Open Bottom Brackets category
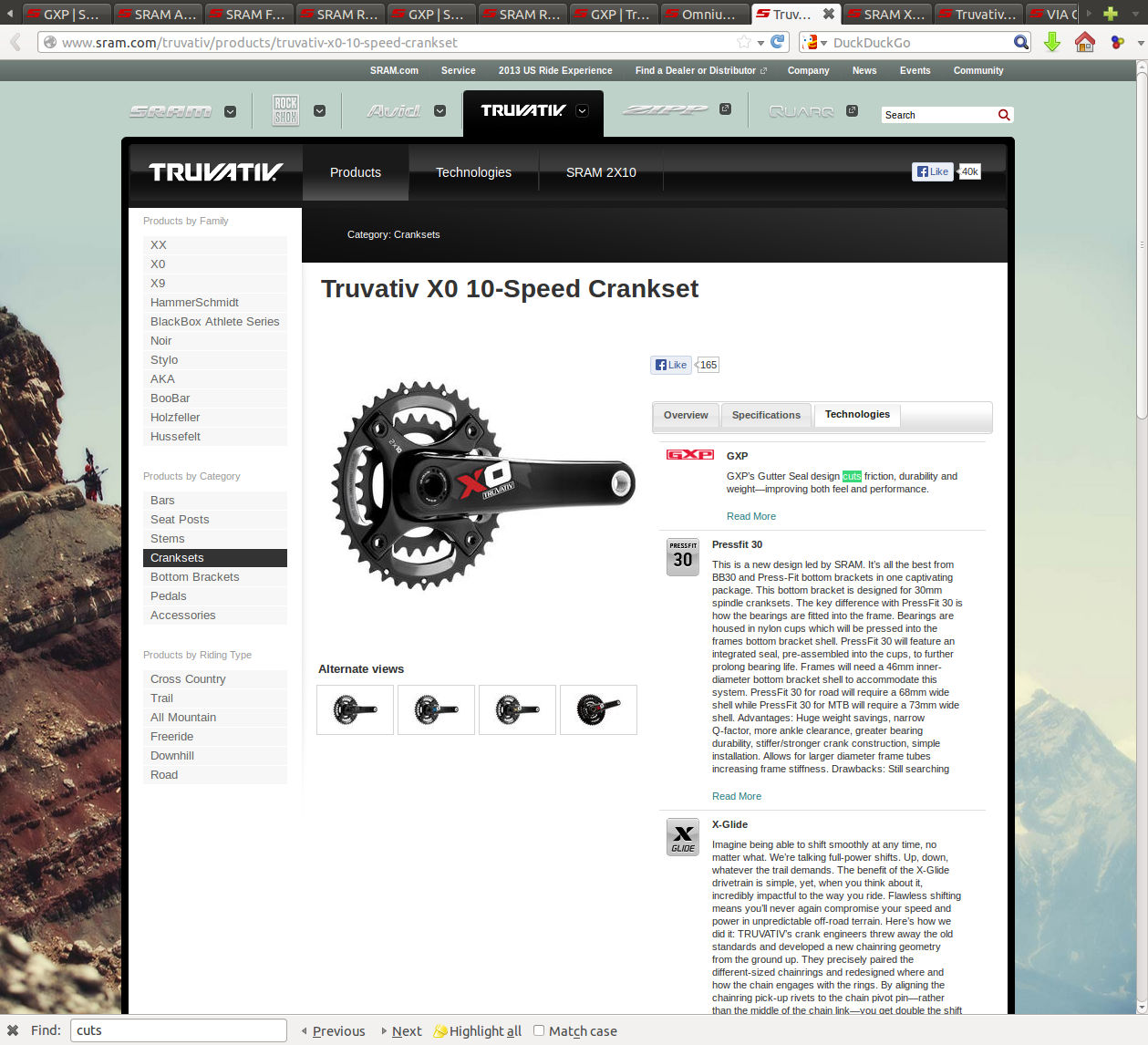 (x=215, y=577)
